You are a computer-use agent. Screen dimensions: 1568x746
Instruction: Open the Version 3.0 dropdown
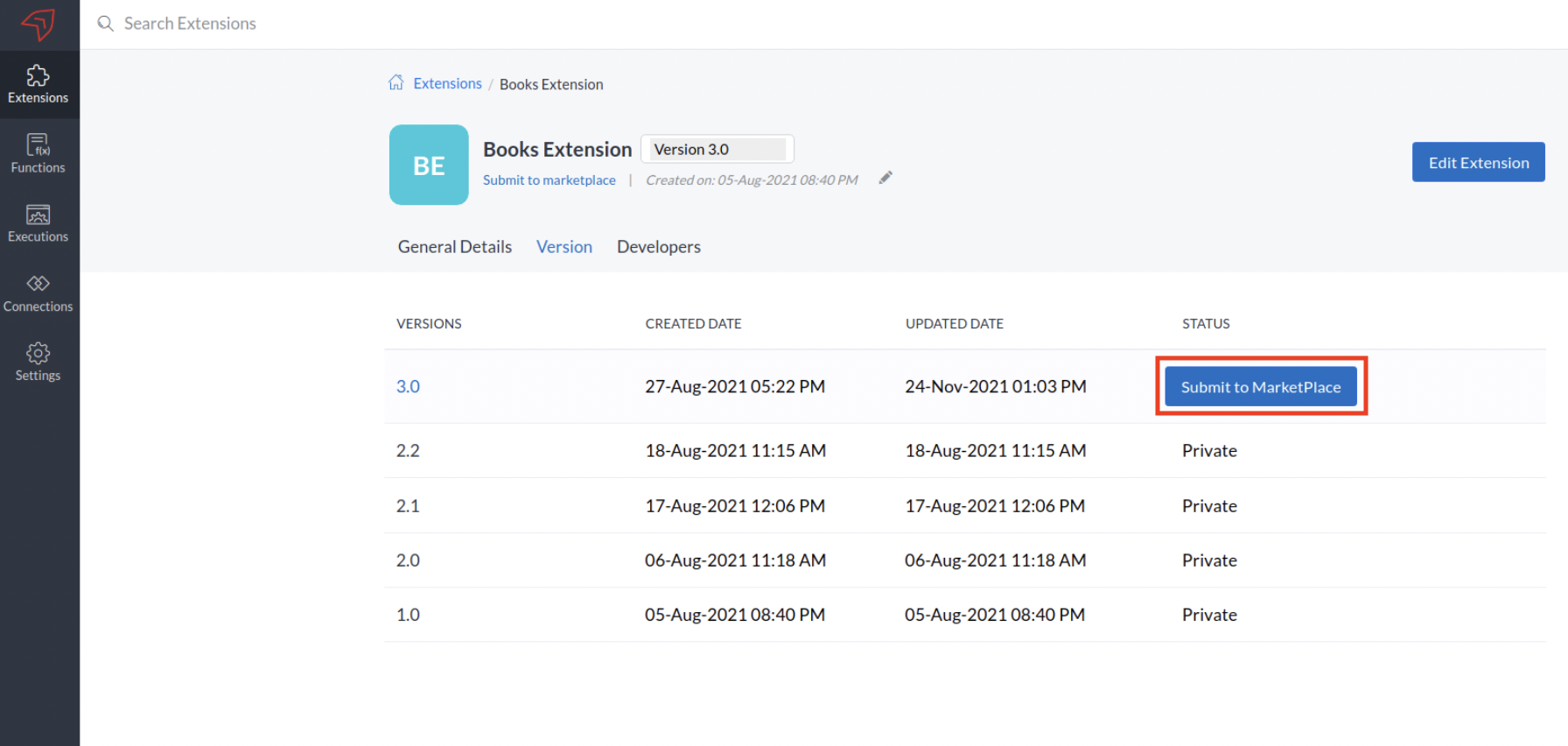click(x=717, y=150)
